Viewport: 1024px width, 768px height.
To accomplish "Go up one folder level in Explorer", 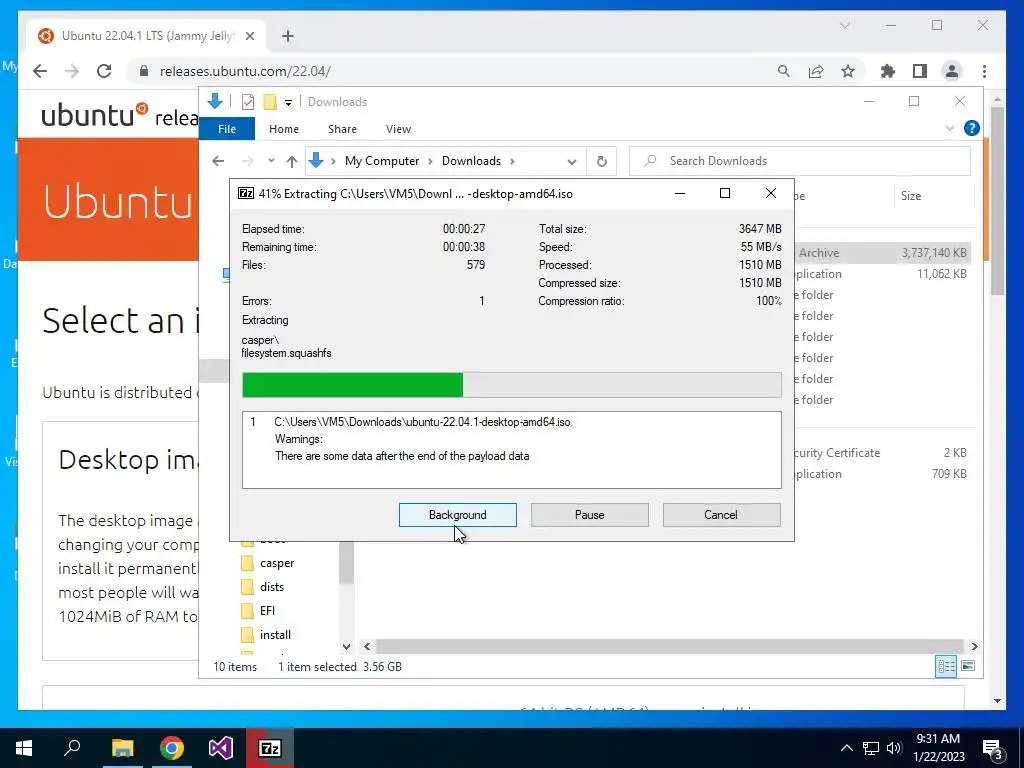I will pyautogui.click(x=292, y=161).
